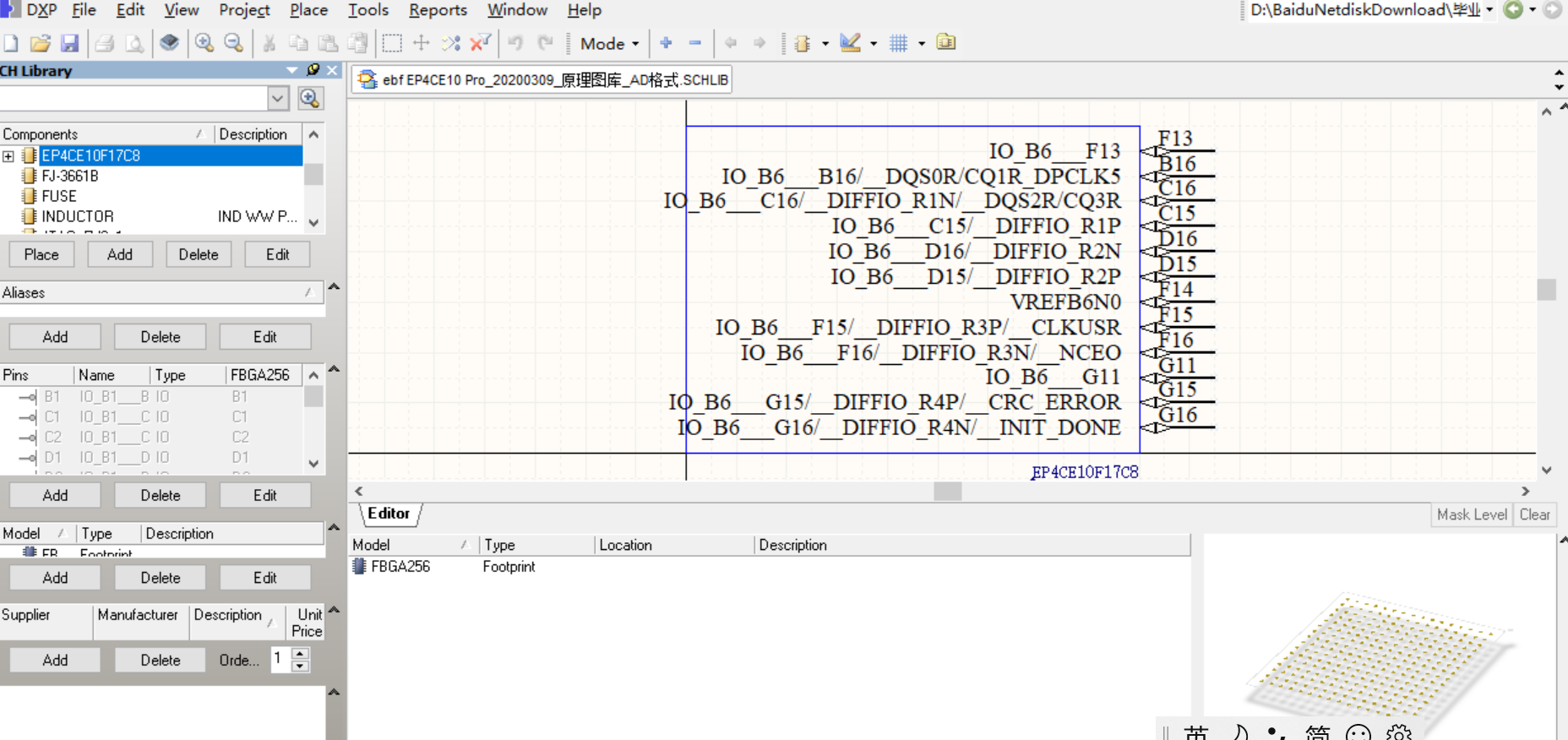The width and height of the screenshot is (1568, 740).
Task: Click Edit button below the Pins list
Action: (265, 496)
